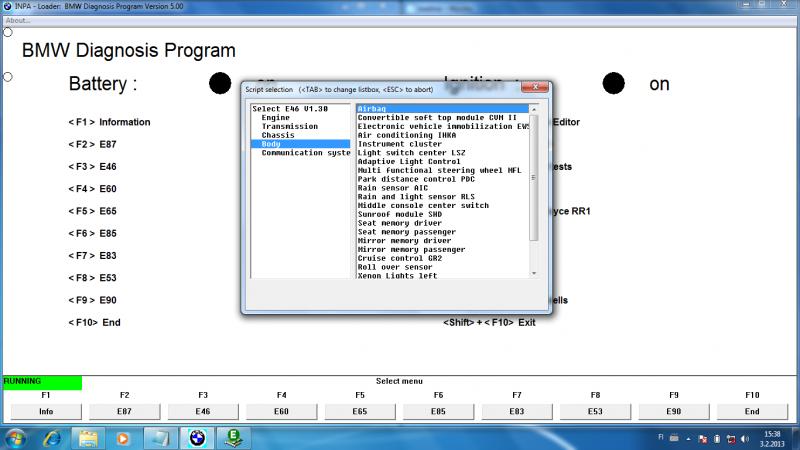Select Engine in the category tree

[275, 118]
